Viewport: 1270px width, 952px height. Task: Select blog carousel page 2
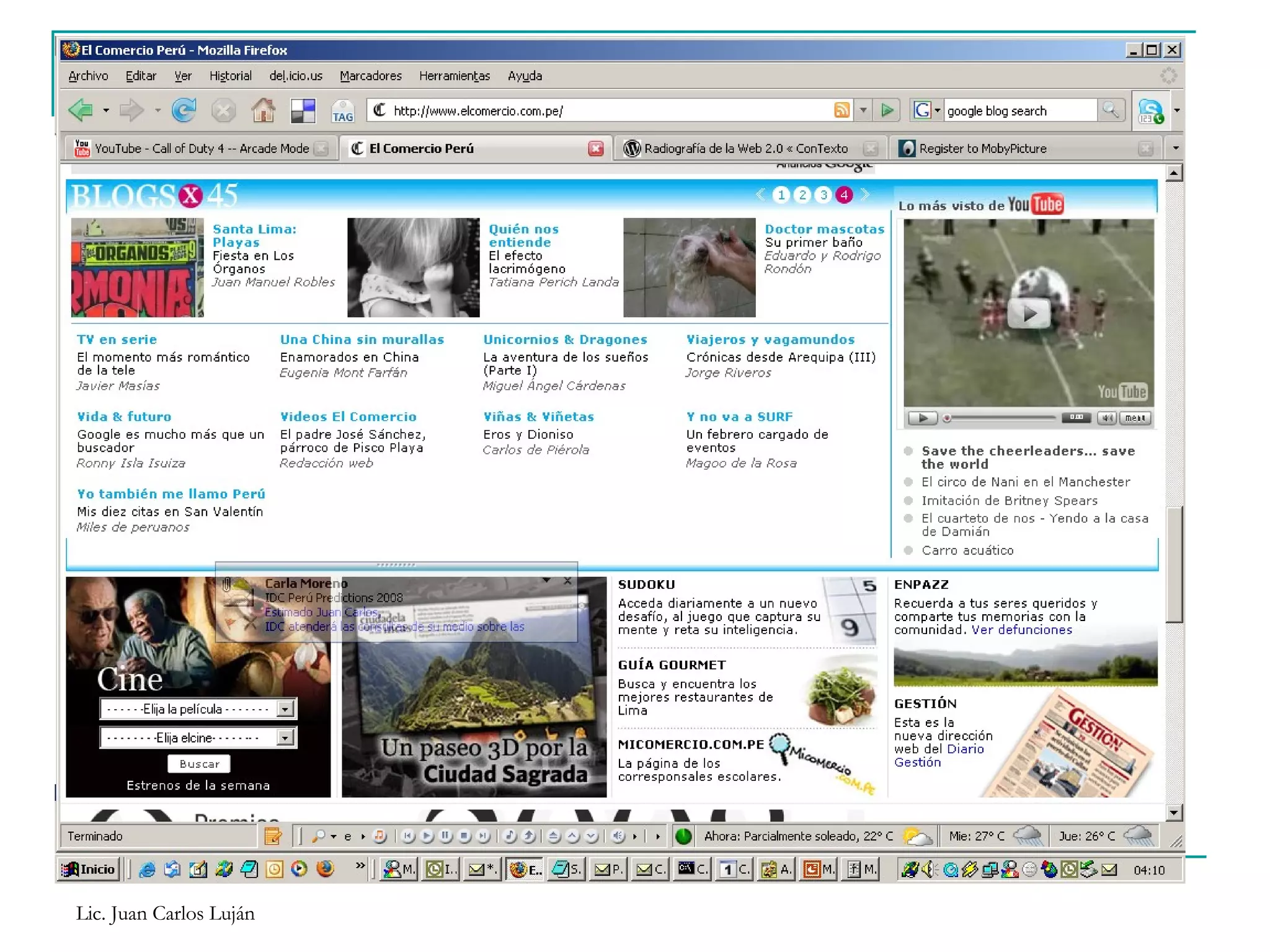[802, 195]
